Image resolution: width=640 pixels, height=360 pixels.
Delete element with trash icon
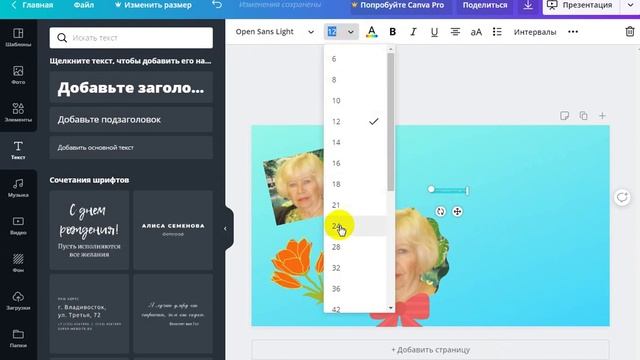[630, 31]
